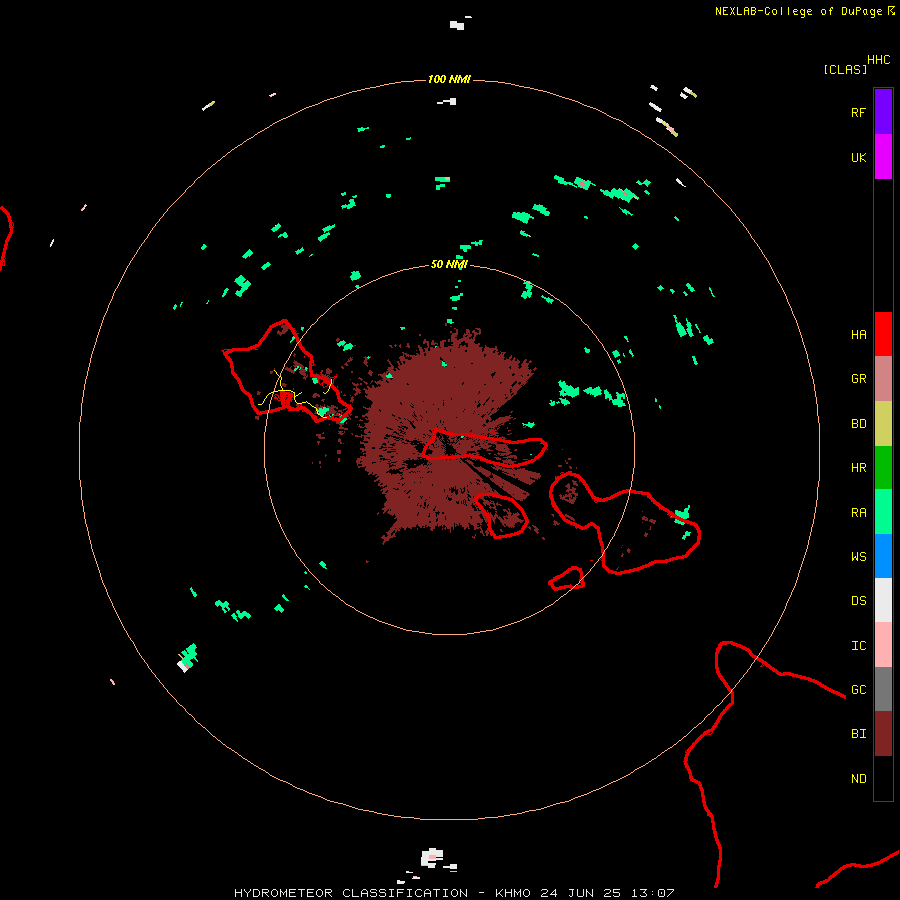
Task: Click the WS legend label
Action: pos(858,556)
